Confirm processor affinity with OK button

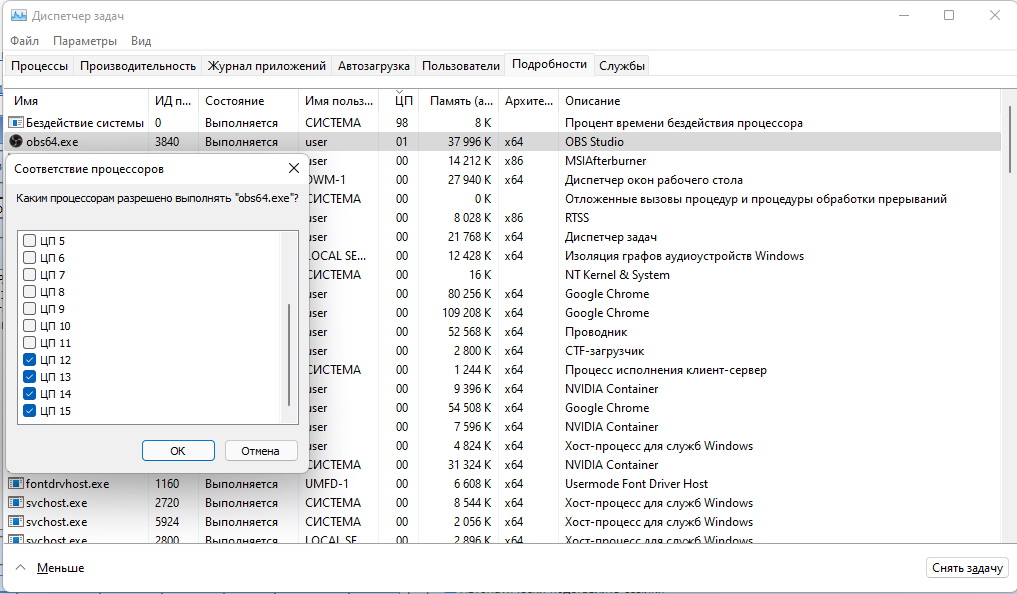178,451
